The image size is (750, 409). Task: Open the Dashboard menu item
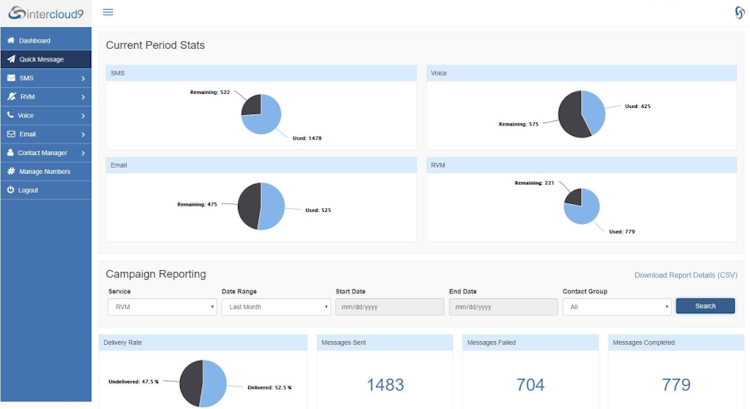[46, 41]
